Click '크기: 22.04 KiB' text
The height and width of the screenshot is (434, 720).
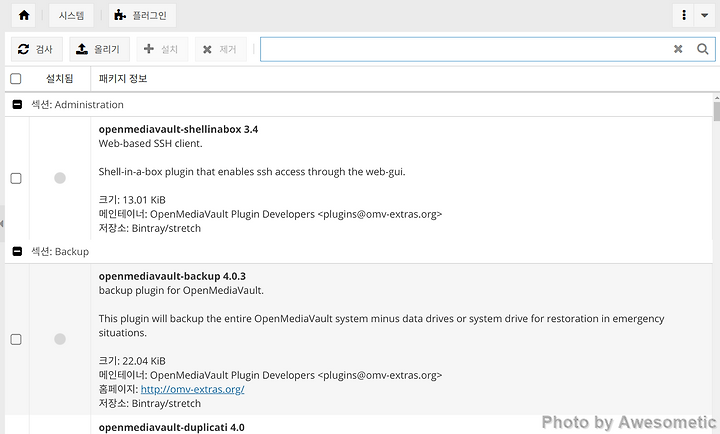click(132, 361)
